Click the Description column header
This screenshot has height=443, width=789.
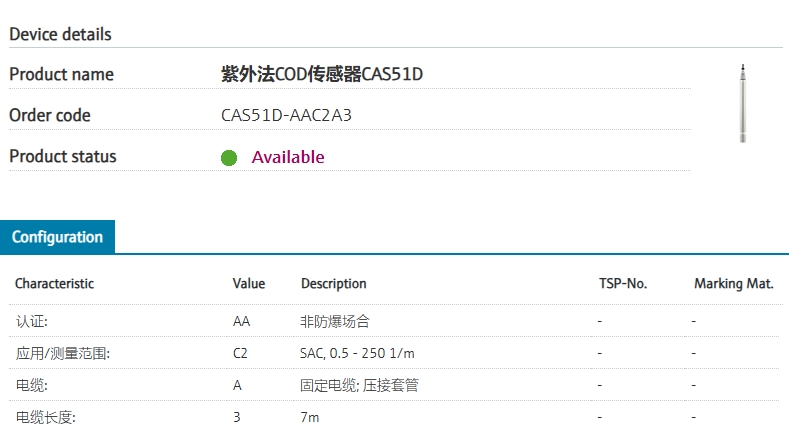tap(334, 284)
